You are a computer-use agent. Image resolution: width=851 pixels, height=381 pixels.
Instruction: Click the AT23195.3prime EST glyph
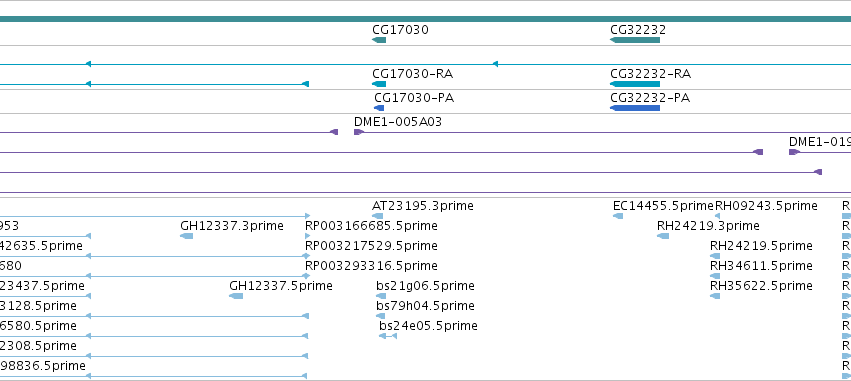pos(378,216)
